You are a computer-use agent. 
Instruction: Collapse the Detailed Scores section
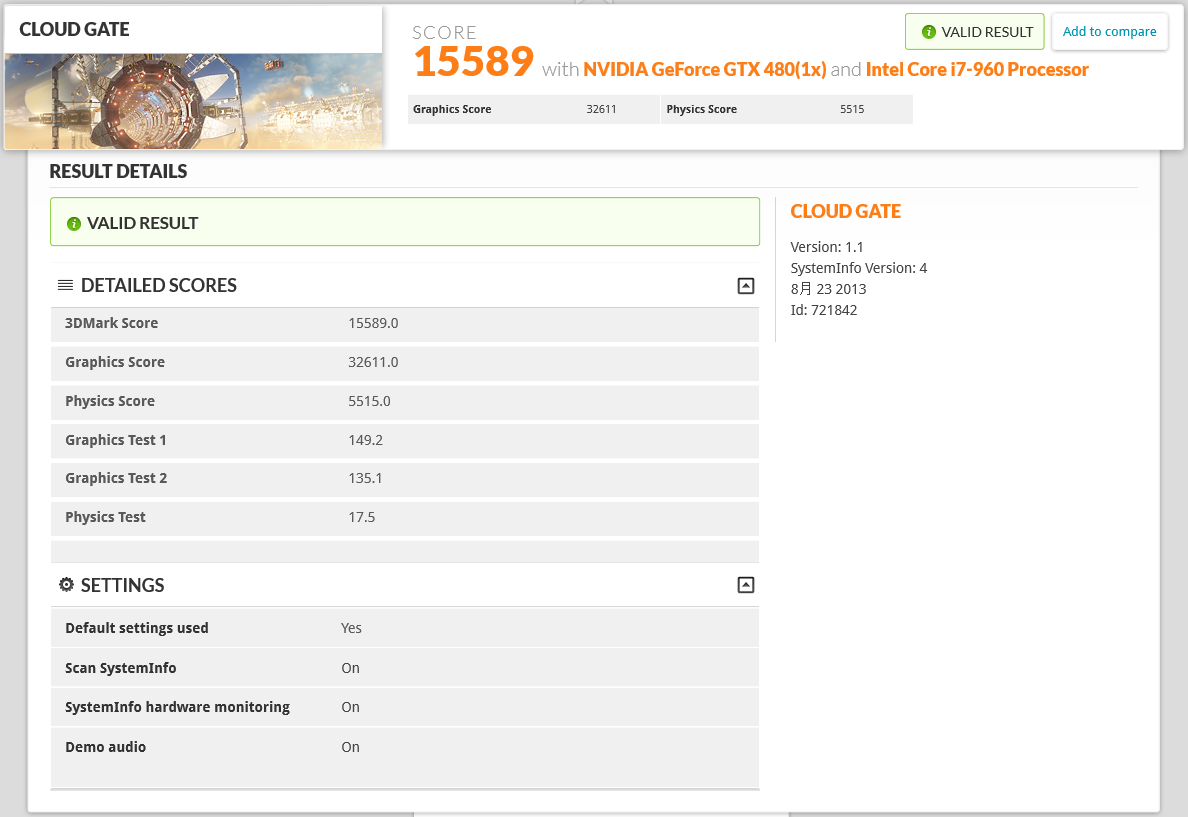746,286
